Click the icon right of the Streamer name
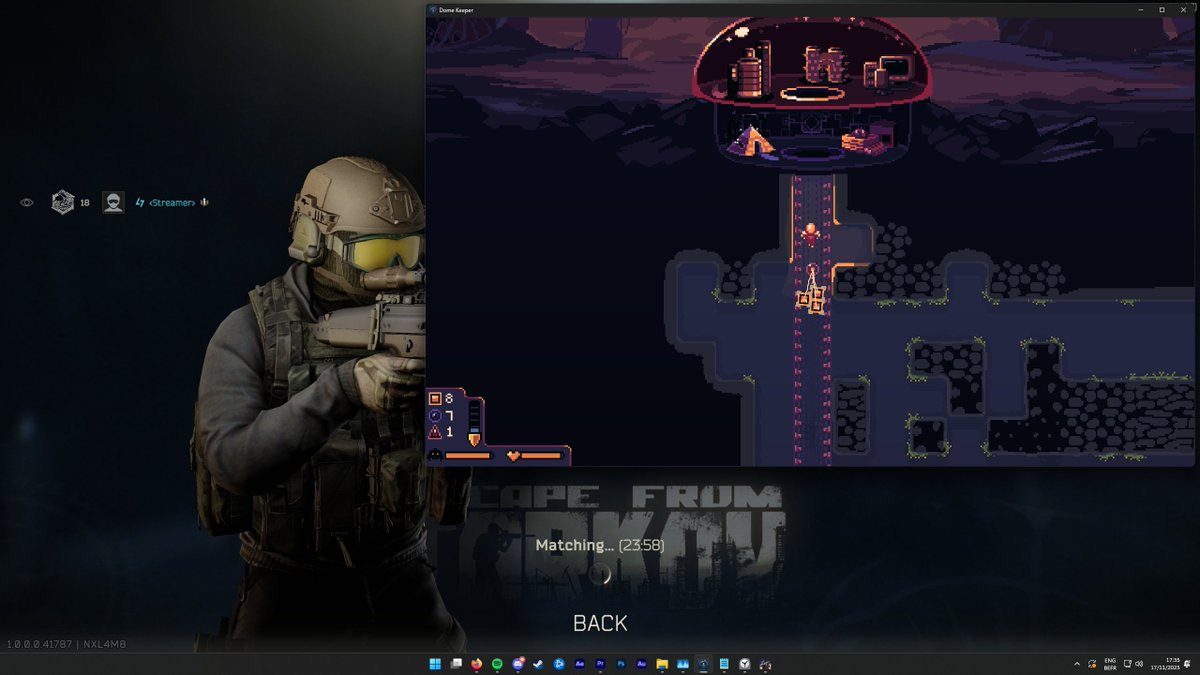 204,202
